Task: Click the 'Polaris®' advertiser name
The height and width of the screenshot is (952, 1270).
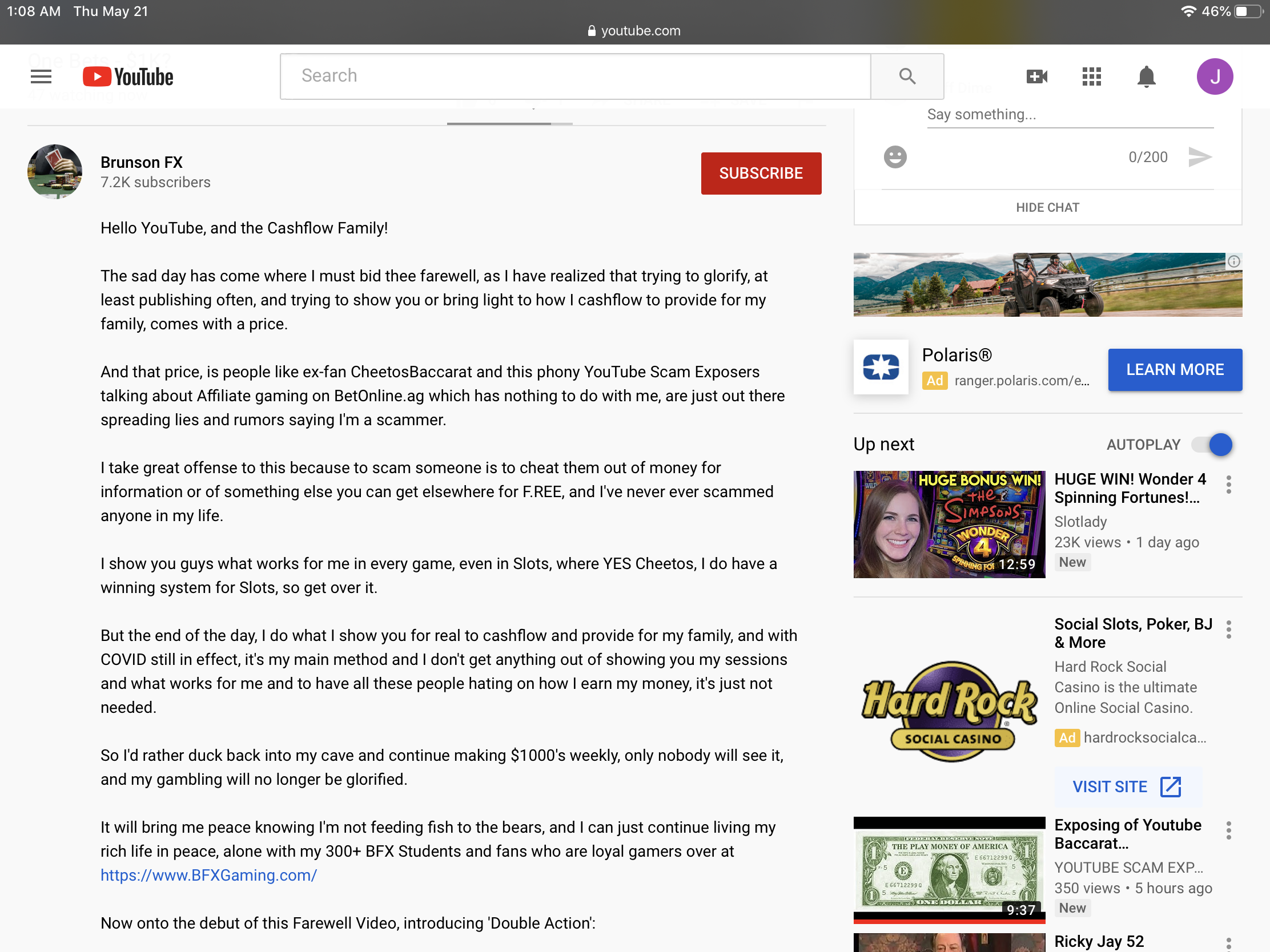Action: click(x=956, y=355)
